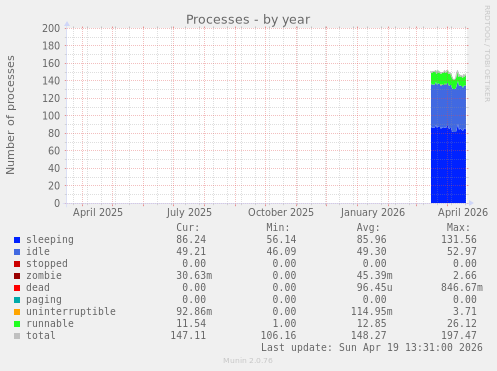The image size is (497, 371).
Task: Click zombie average value 45.39m
Action: pos(374,275)
